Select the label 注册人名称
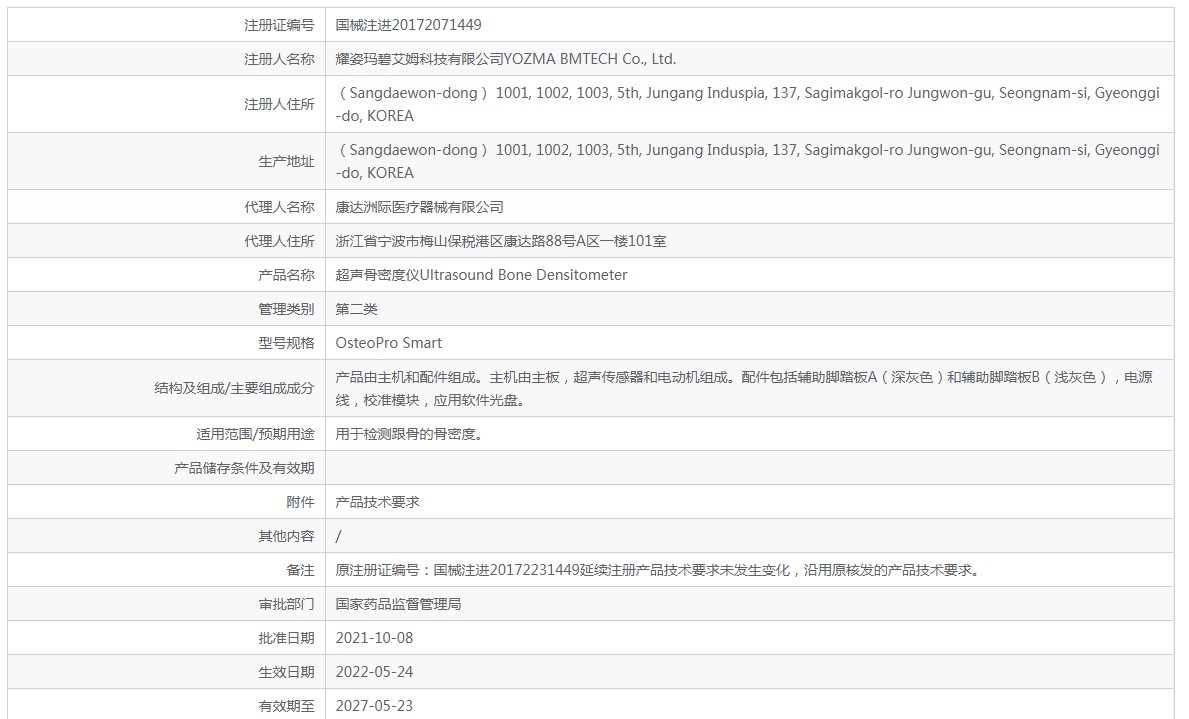The image size is (1189, 719). click(279, 59)
